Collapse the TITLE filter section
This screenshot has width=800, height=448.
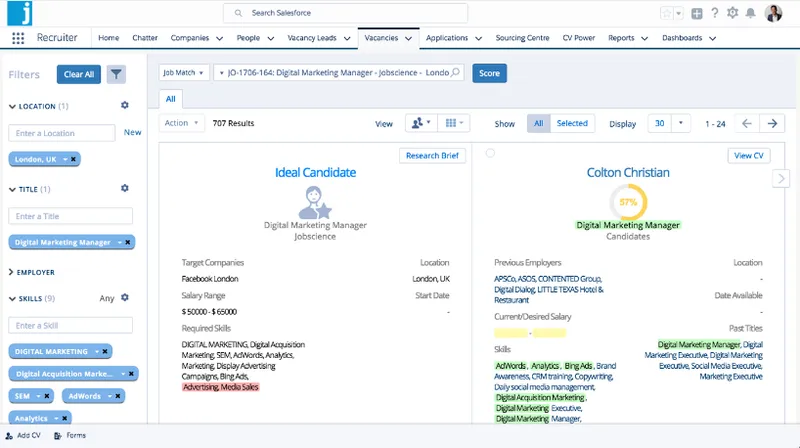click(x=12, y=189)
